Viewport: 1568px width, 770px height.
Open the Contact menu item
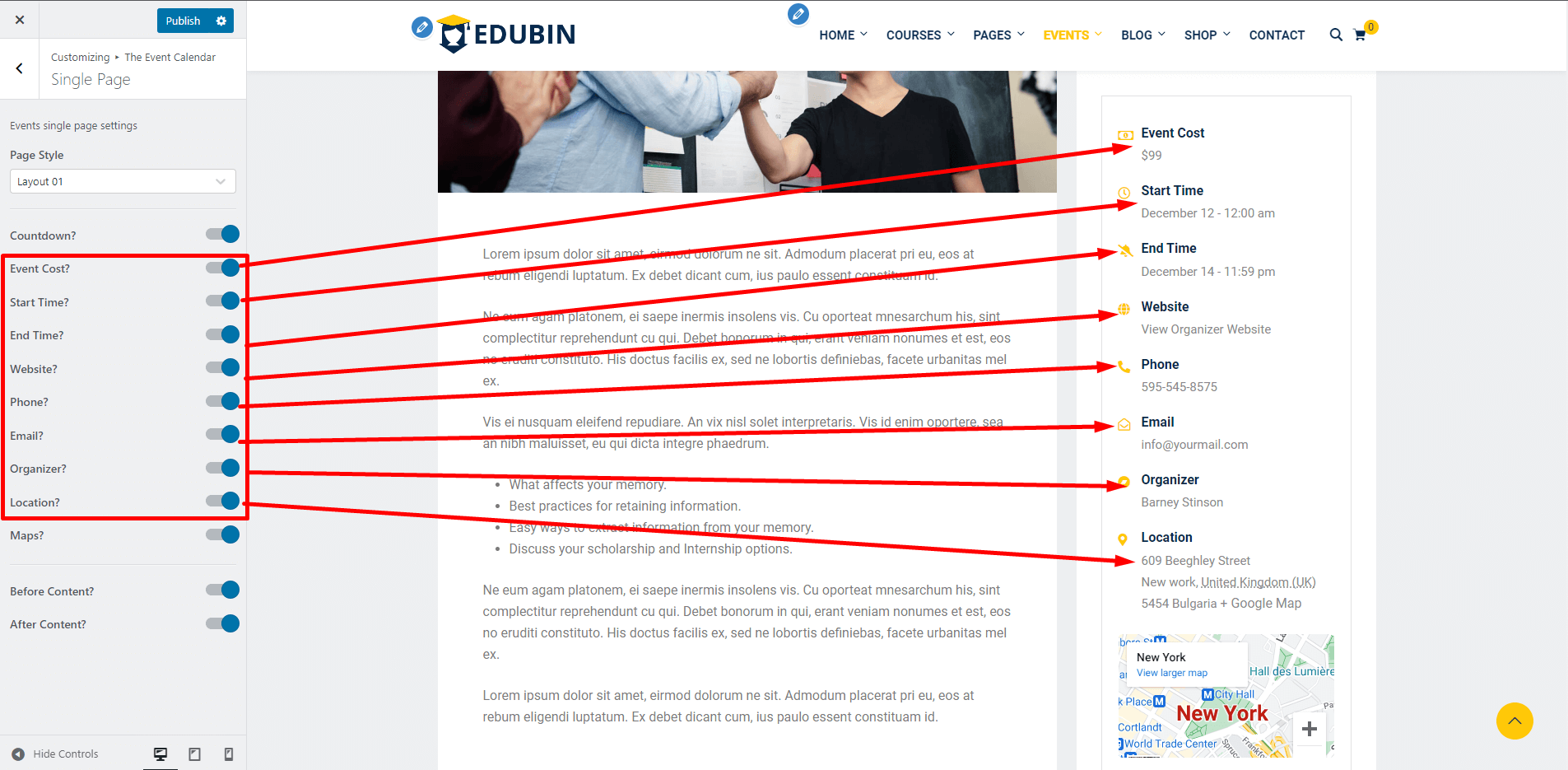pyautogui.click(x=1276, y=35)
